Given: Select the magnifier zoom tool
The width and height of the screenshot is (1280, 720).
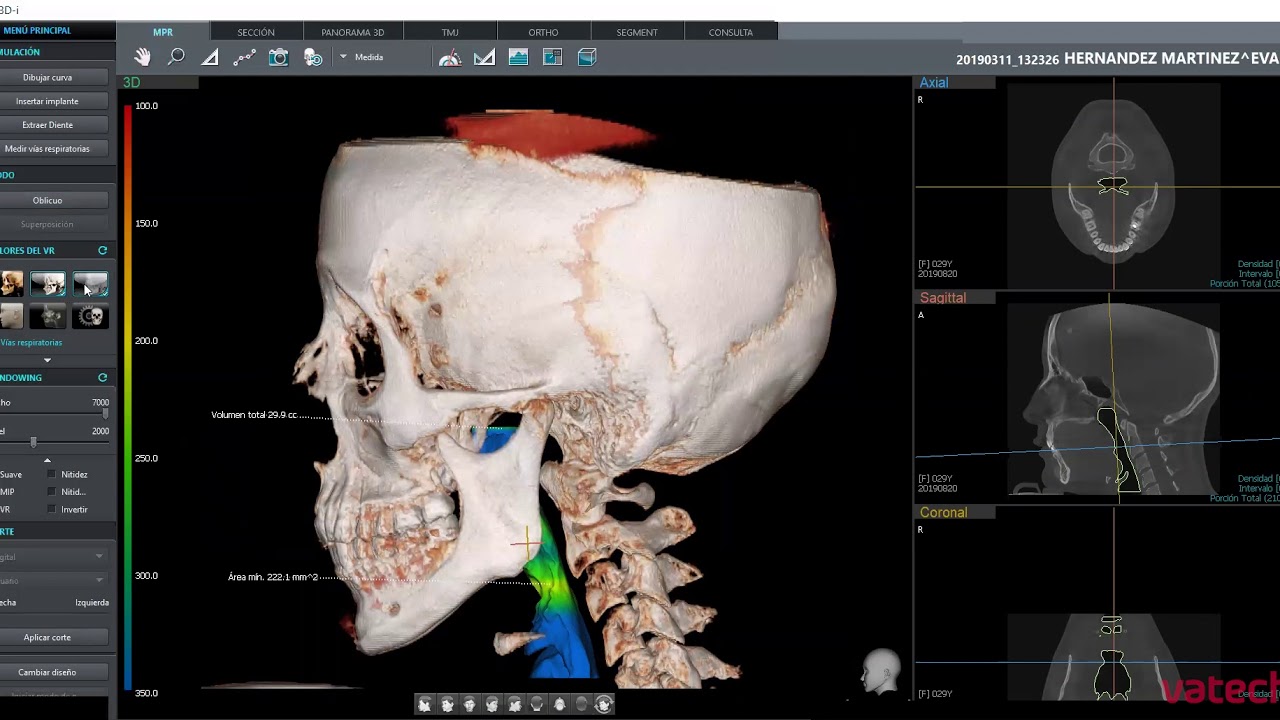Looking at the screenshot, I should [x=176, y=57].
